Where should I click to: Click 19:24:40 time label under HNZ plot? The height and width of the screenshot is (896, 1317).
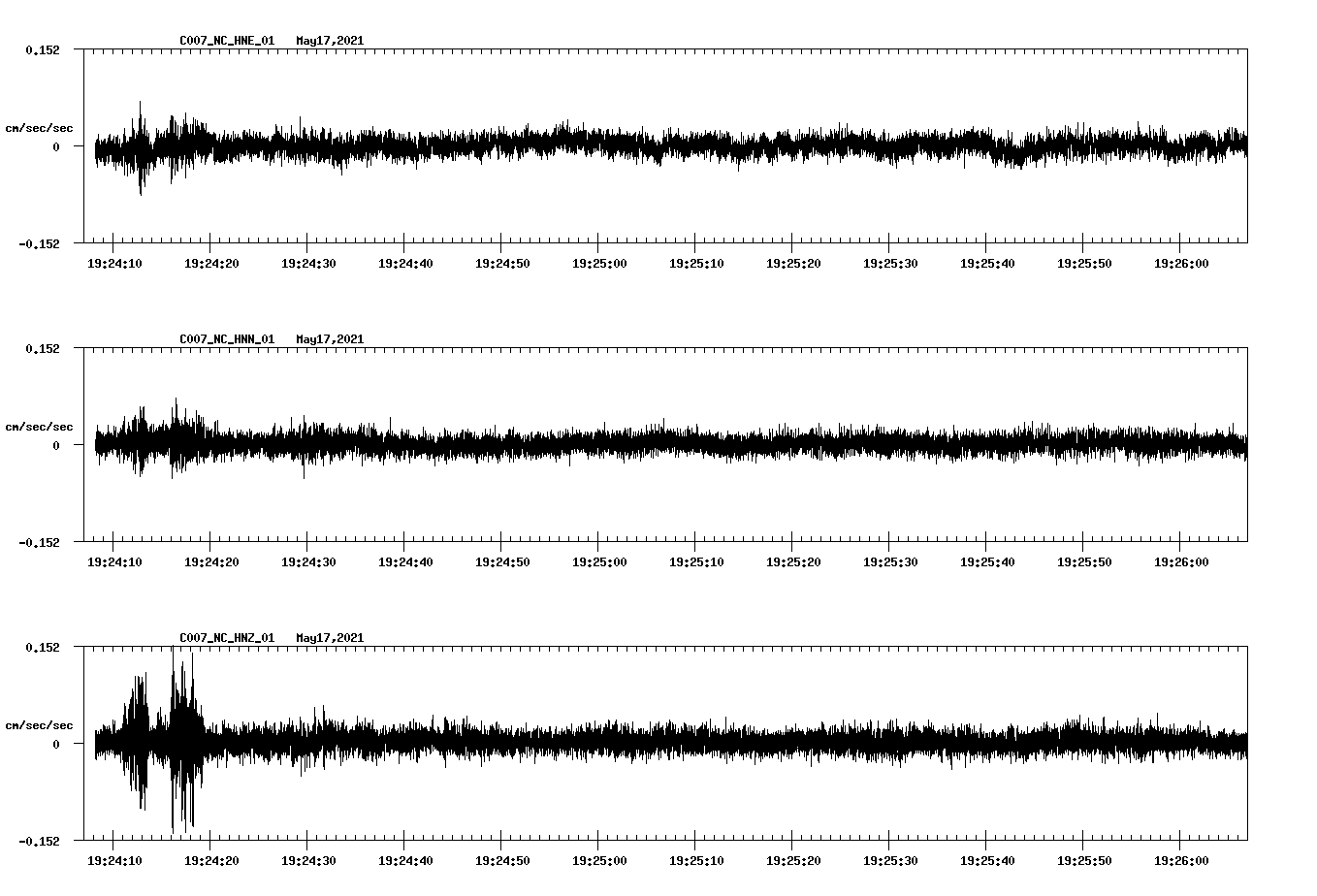[405, 860]
